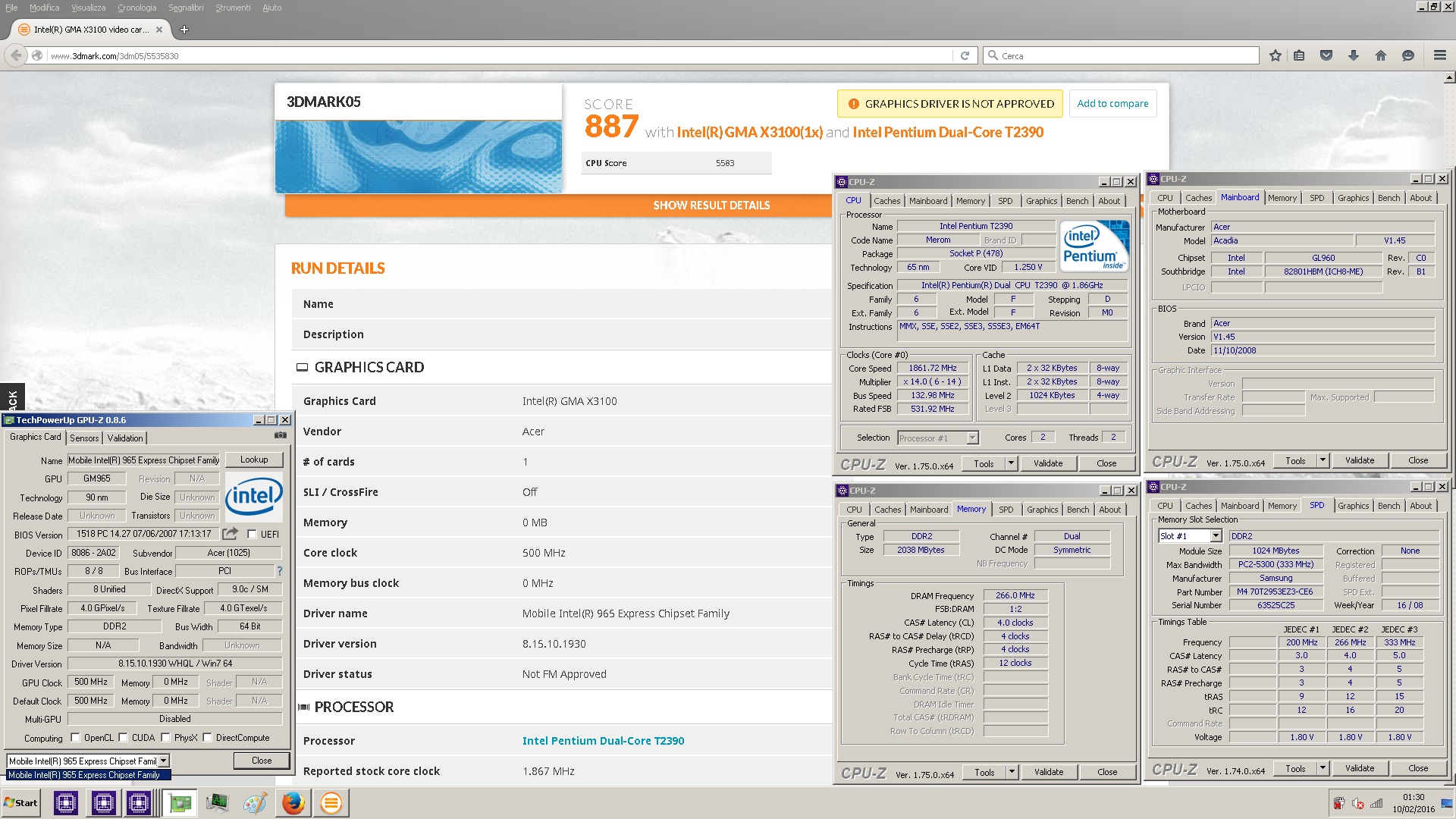This screenshot has height=819, width=1456.
Task: Click the BIOS share/save icon in GPU-Z
Action: [x=230, y=534]
